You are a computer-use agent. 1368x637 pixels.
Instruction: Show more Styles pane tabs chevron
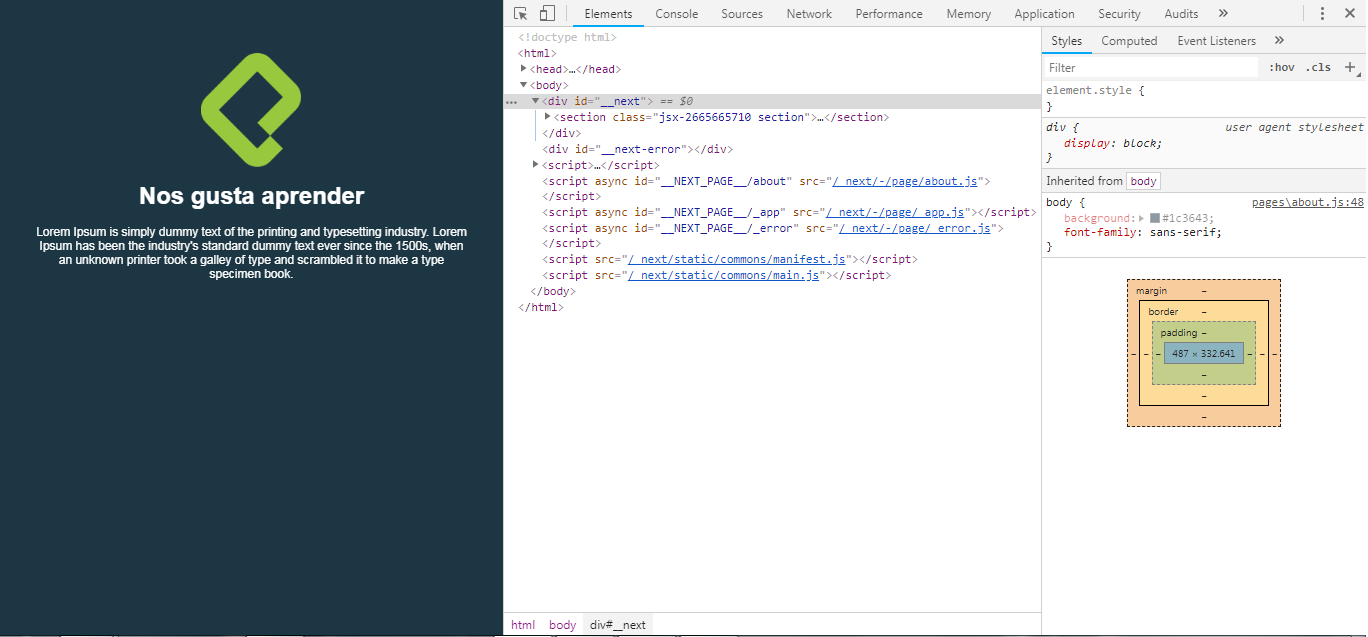tap(1279, 40)
